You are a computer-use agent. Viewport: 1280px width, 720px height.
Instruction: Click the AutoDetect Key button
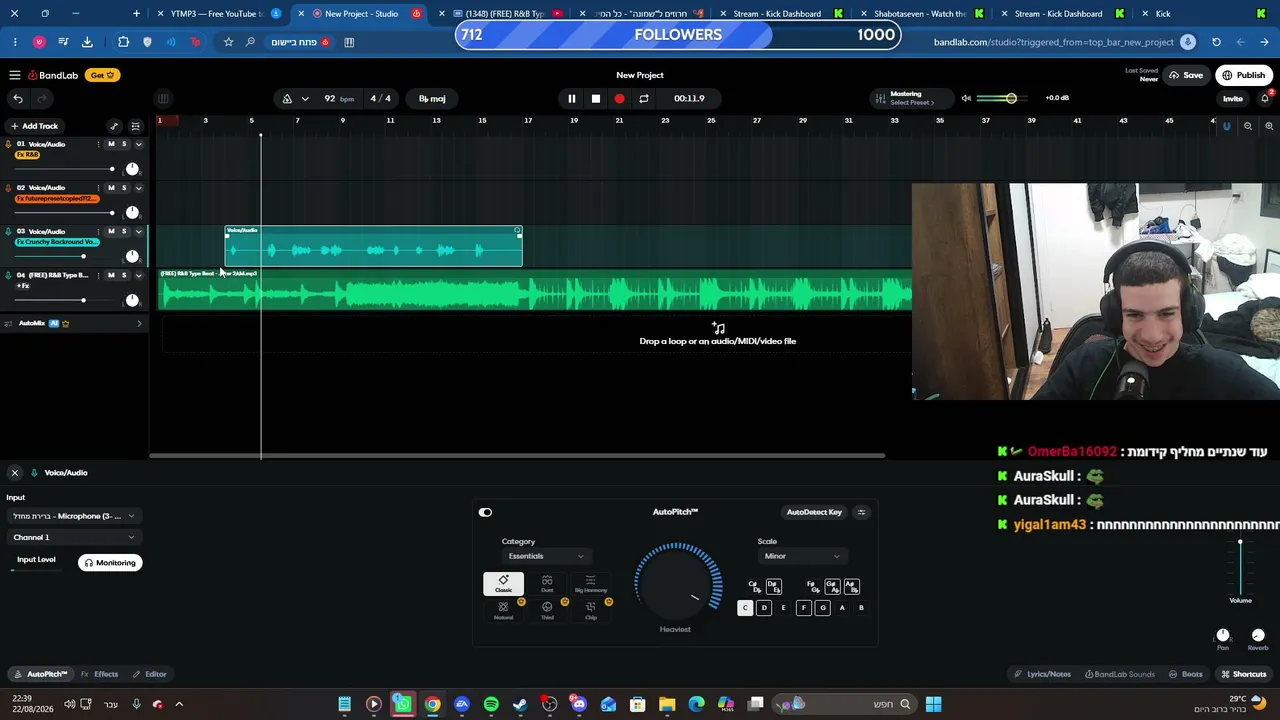(x=814, y=512)
